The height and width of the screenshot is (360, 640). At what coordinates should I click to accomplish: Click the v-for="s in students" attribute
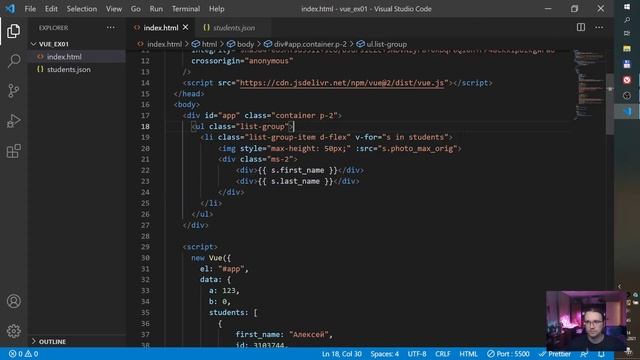(x=402, y=137)
